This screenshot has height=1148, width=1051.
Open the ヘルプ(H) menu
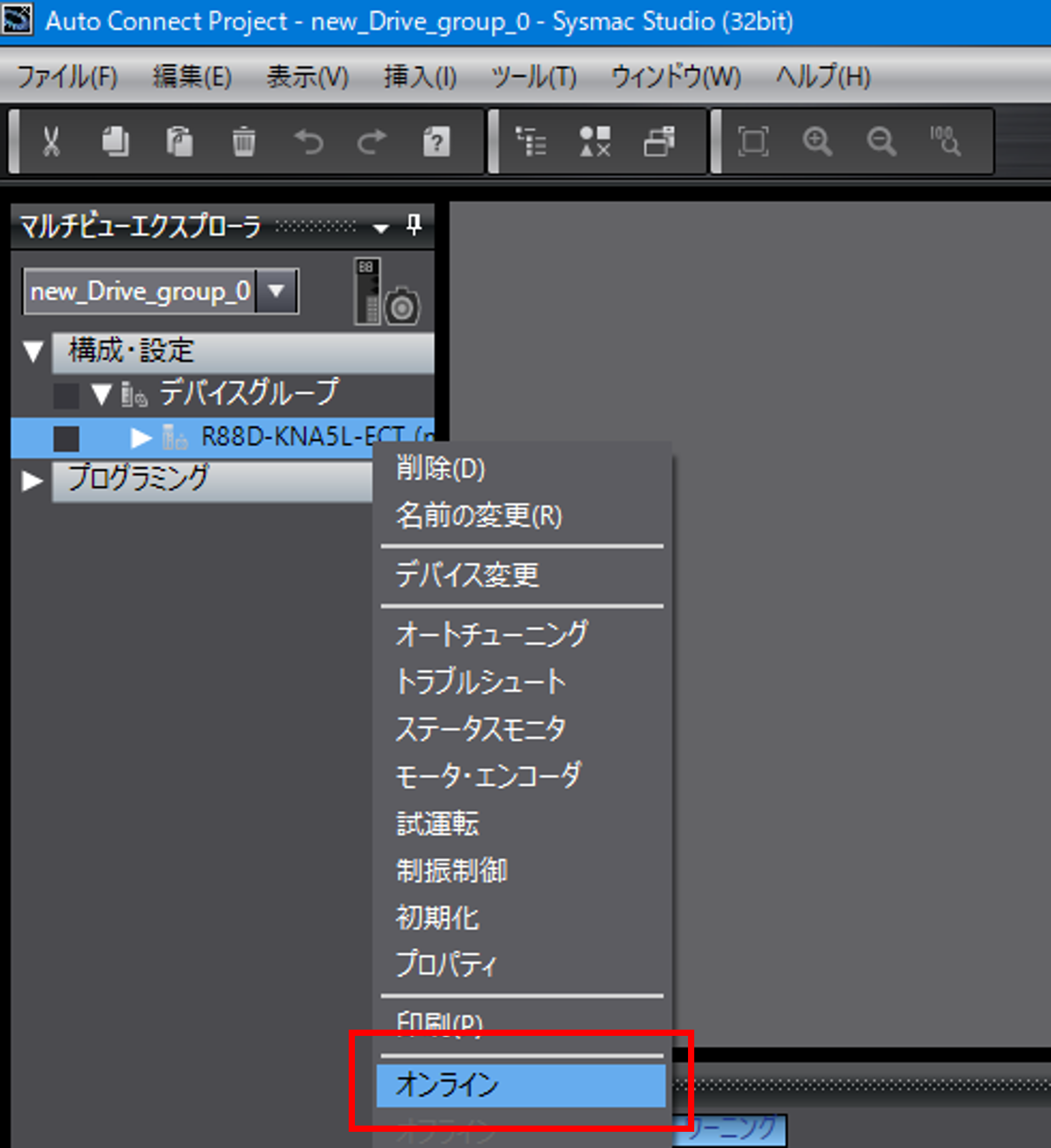coord(822,77)
